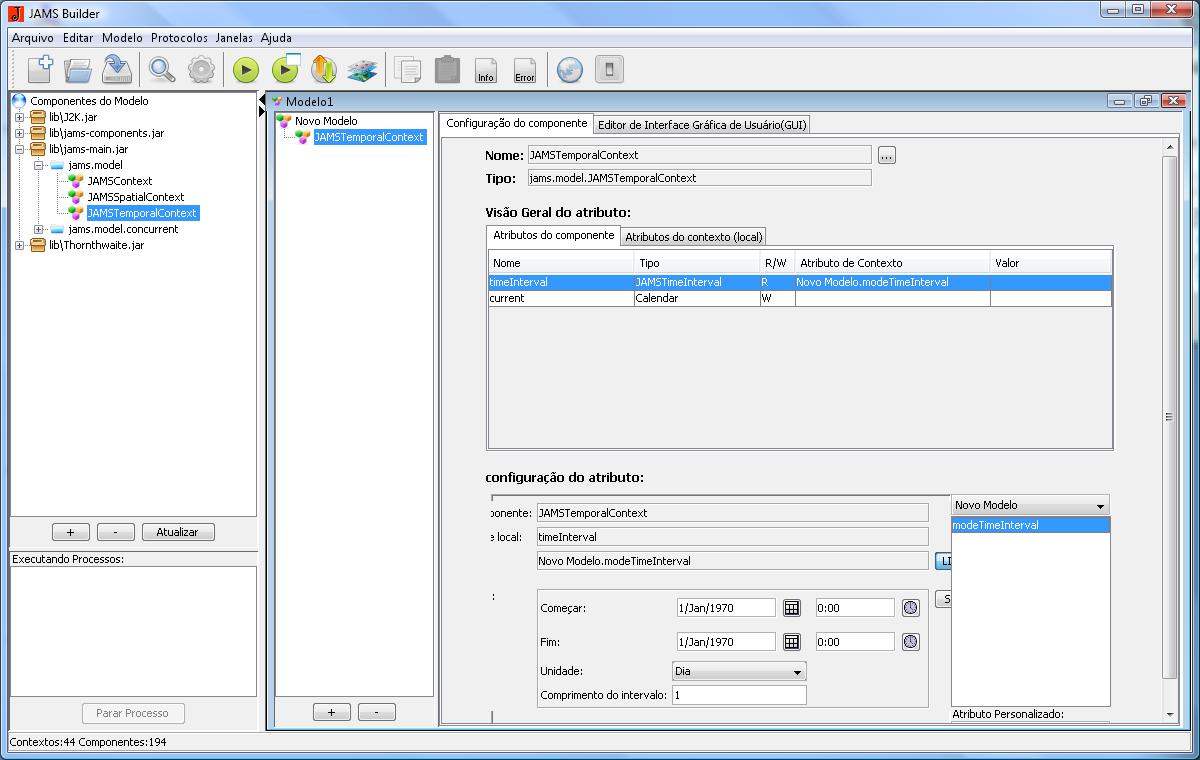The image size is (1200, 760).
Task: Click the ellipsis button next to Nome
Action: 887,155
